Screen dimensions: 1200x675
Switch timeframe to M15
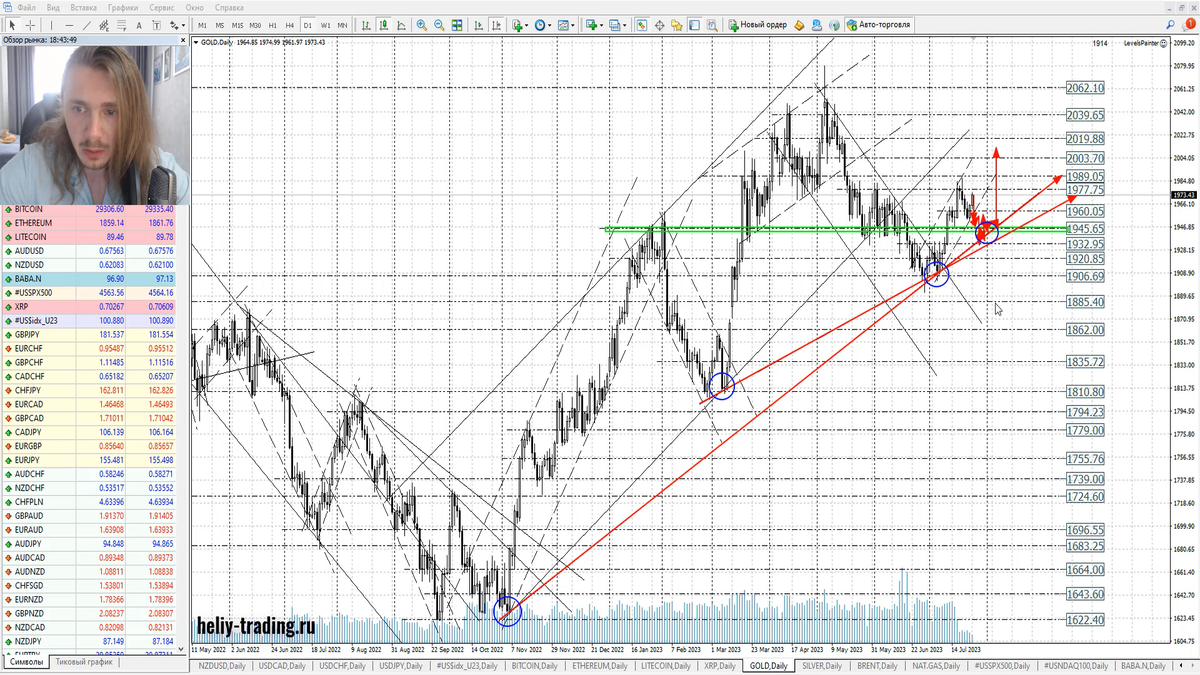237,24
